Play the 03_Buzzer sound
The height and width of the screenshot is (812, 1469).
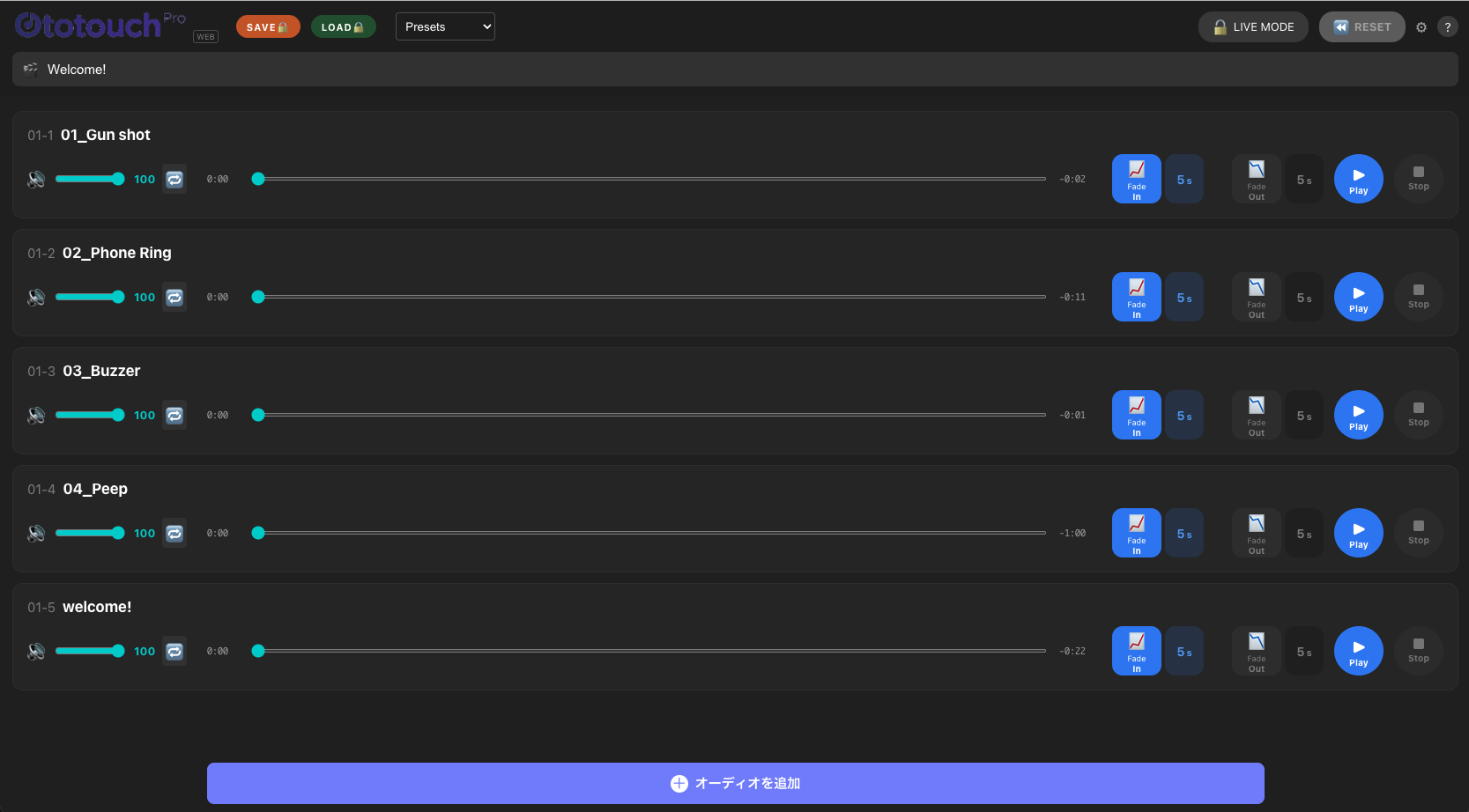coord(1359,415)
